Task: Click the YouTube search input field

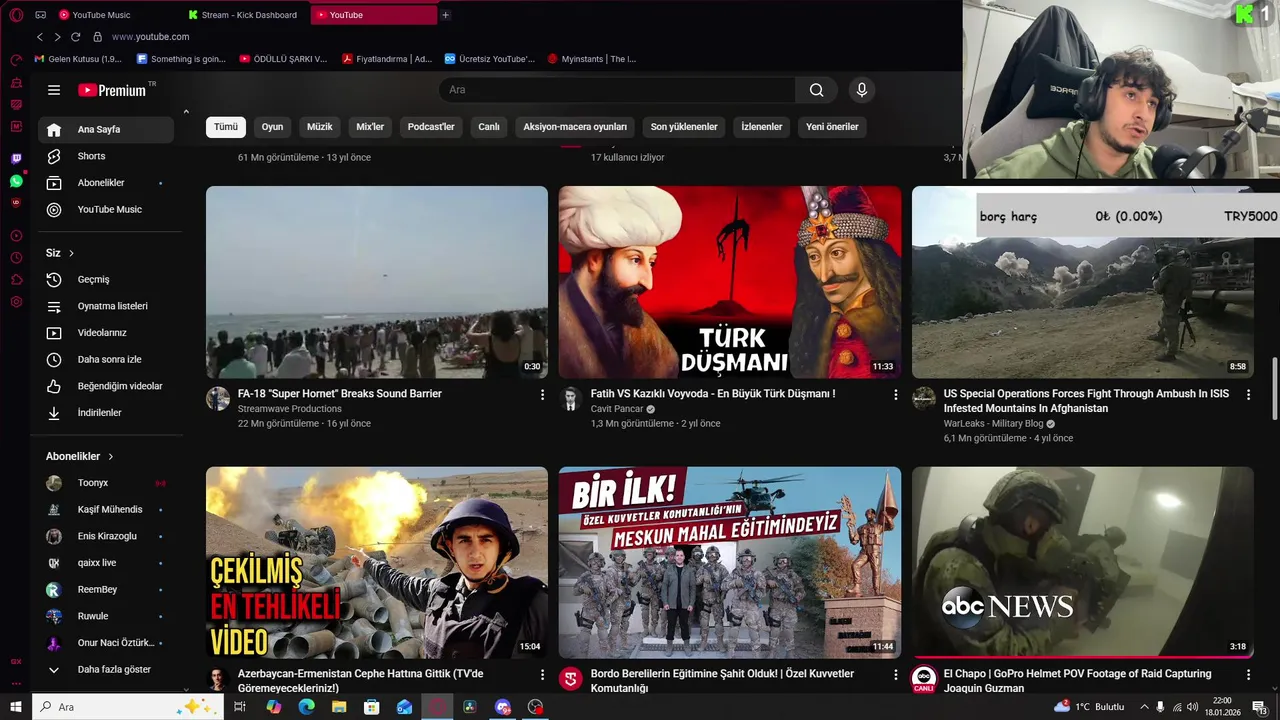Action: pyautogui.click(x=618, y=90)
